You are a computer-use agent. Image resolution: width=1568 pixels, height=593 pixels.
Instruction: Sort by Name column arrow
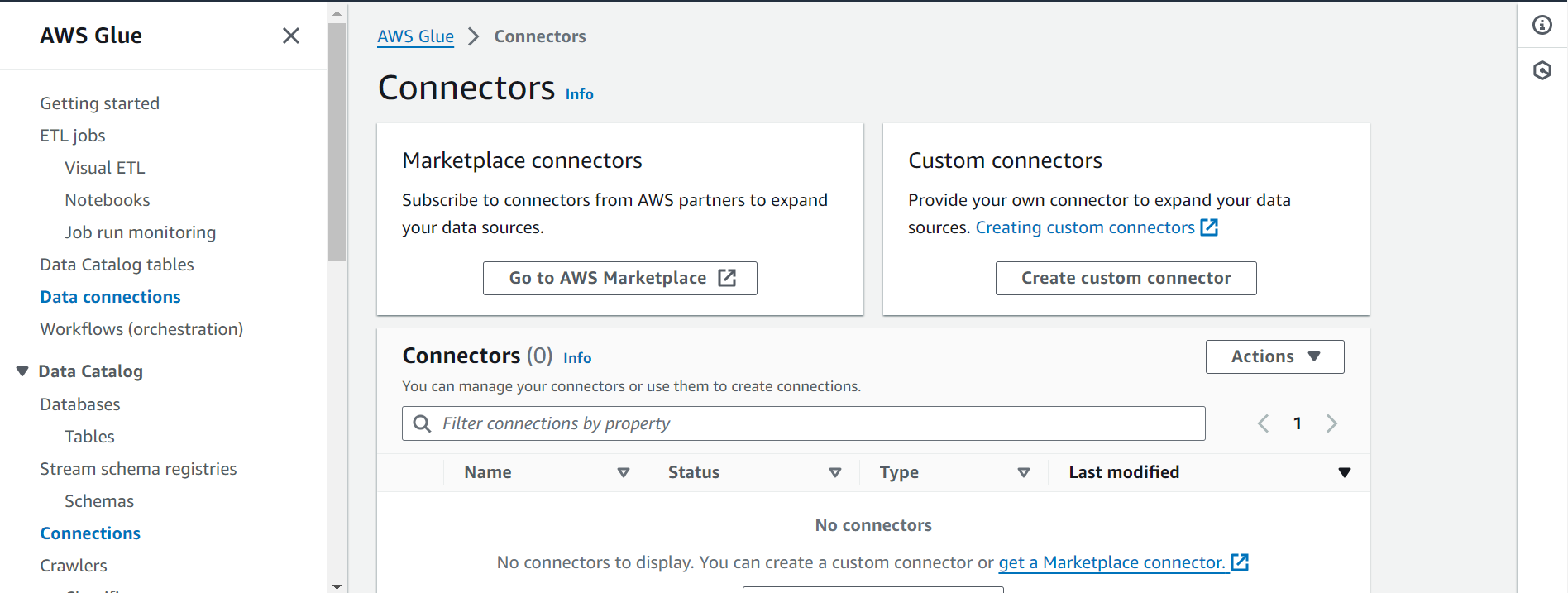coord(624,472)
